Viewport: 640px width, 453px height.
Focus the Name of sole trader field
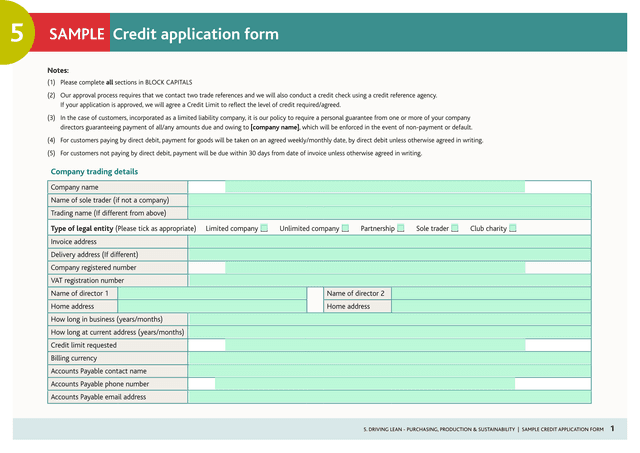point(389,200)
